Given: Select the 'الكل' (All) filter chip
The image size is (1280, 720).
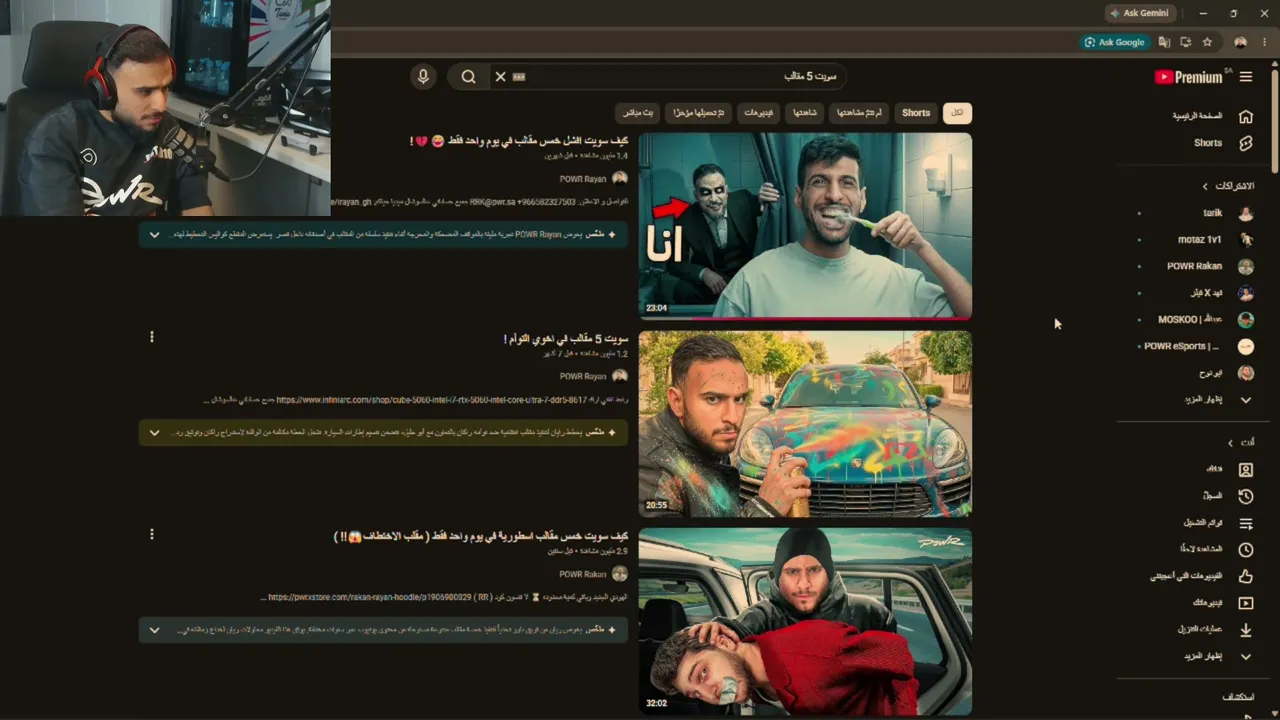Looking at the screenshot, I should tap(957, 113).
